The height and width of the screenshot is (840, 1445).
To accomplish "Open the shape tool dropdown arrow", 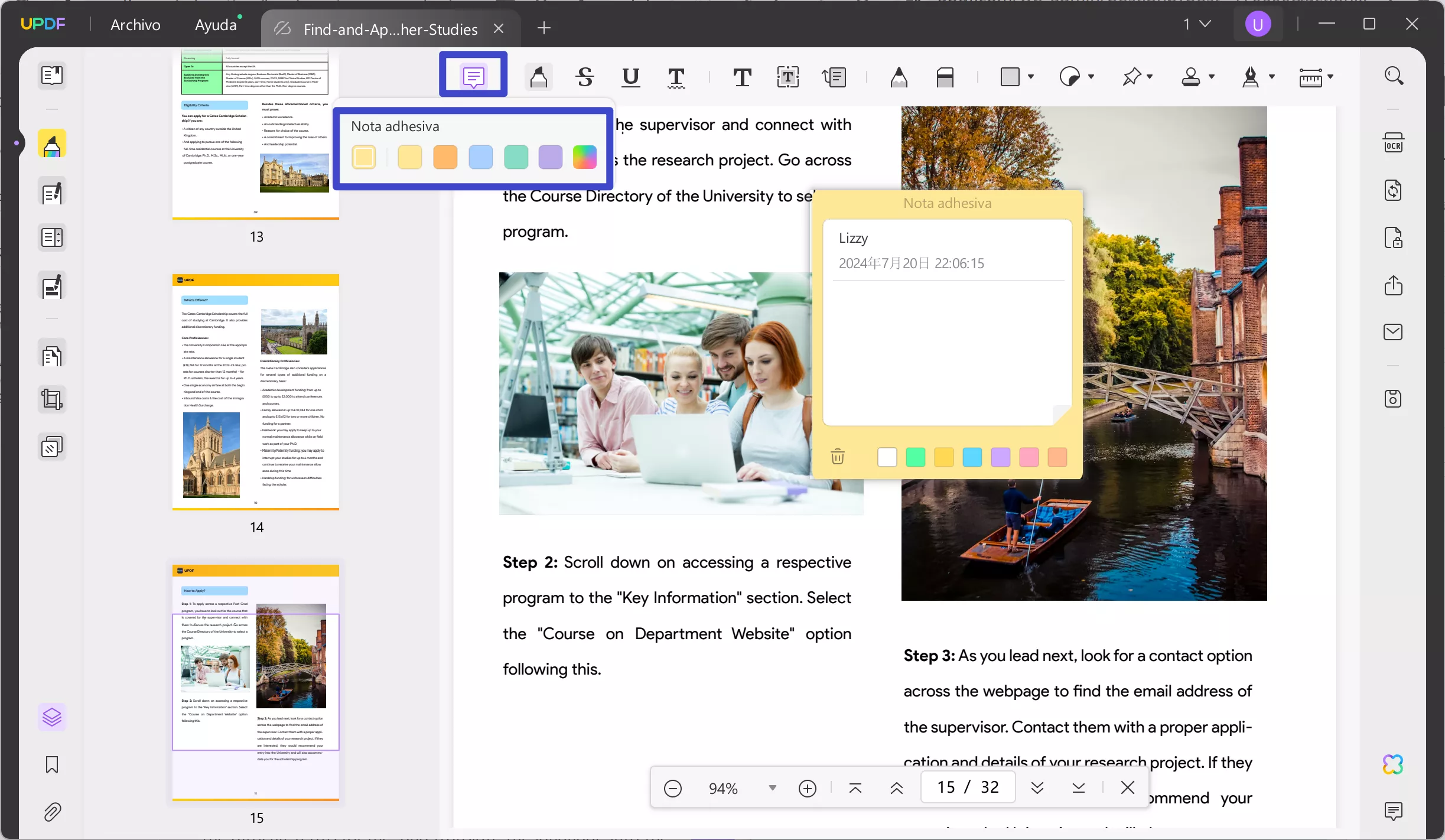I will 1030,77.
